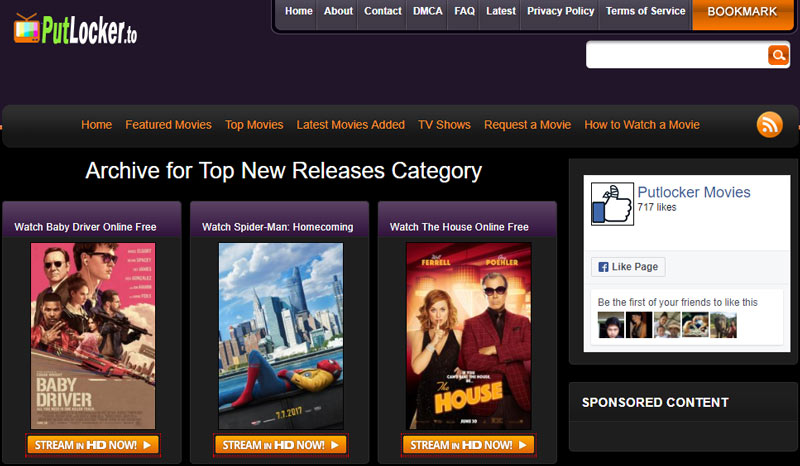Open Watch The House Online Free title

pos(459,227)
